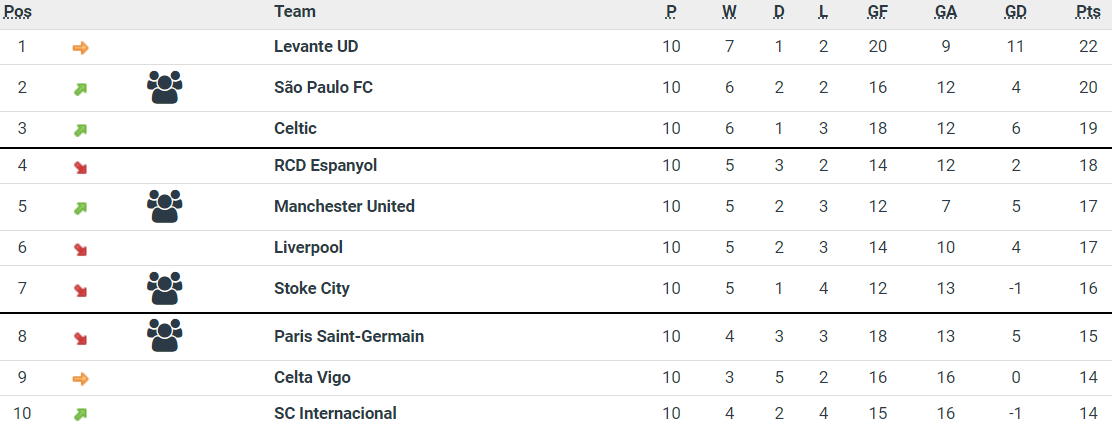Open the Levante UD team link
The height and width of the screenshot is (426, 1112).
(316, 47)
